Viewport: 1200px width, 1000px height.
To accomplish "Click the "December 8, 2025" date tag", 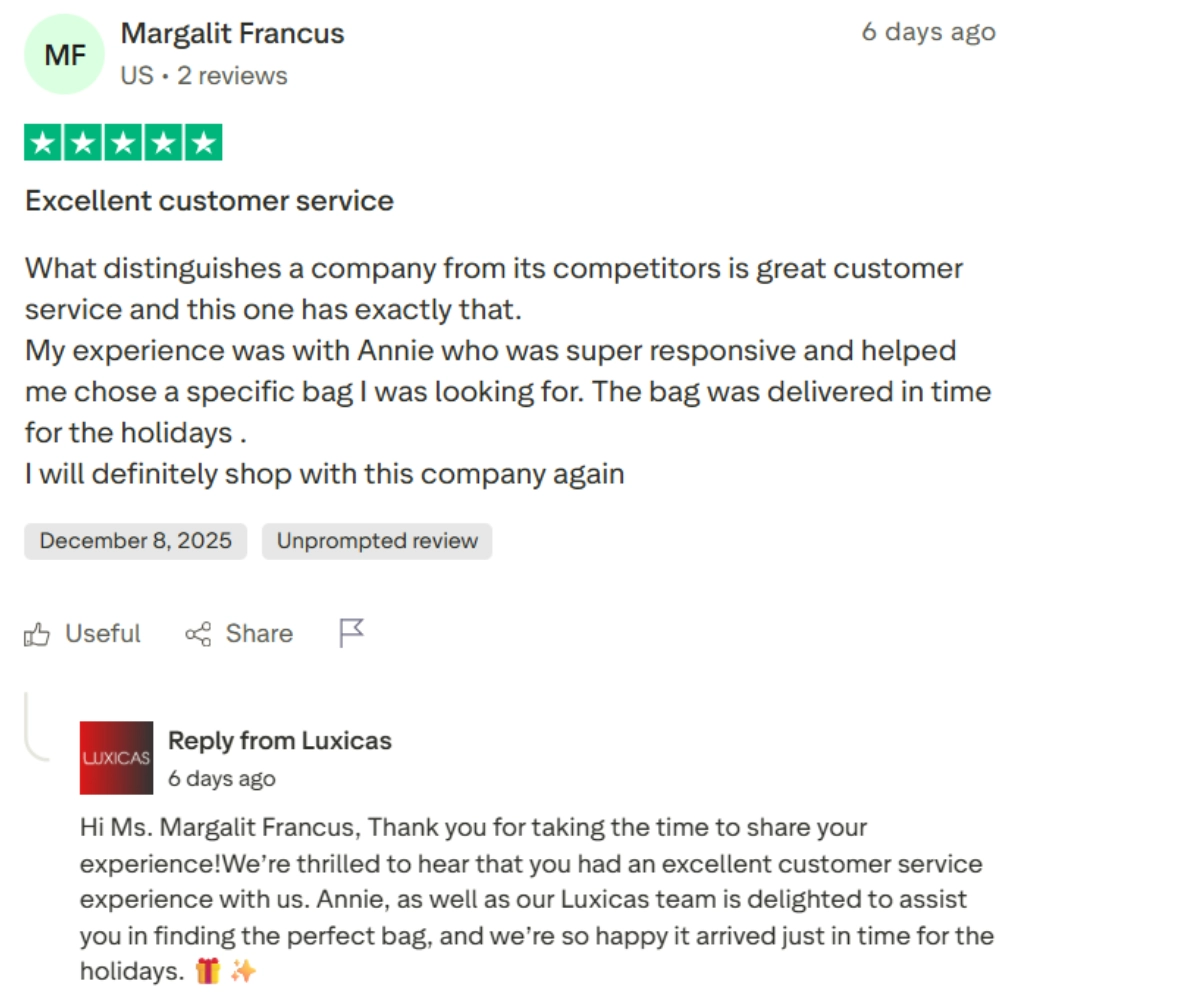I will click(x=135, y=541).
